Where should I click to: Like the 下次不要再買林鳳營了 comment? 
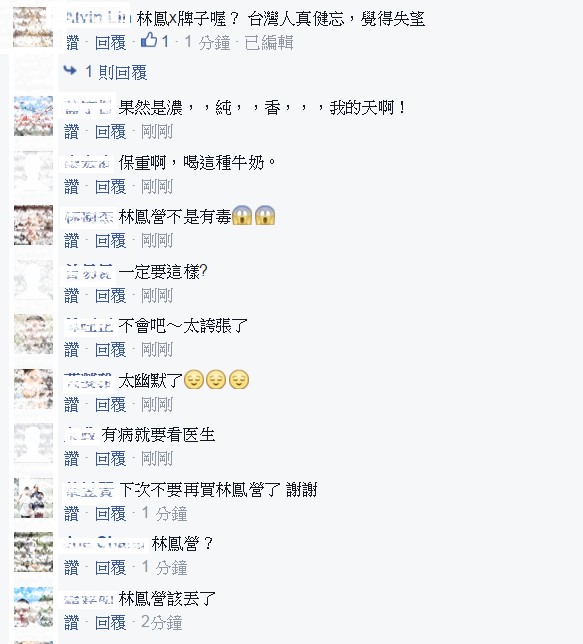[71, 514]
